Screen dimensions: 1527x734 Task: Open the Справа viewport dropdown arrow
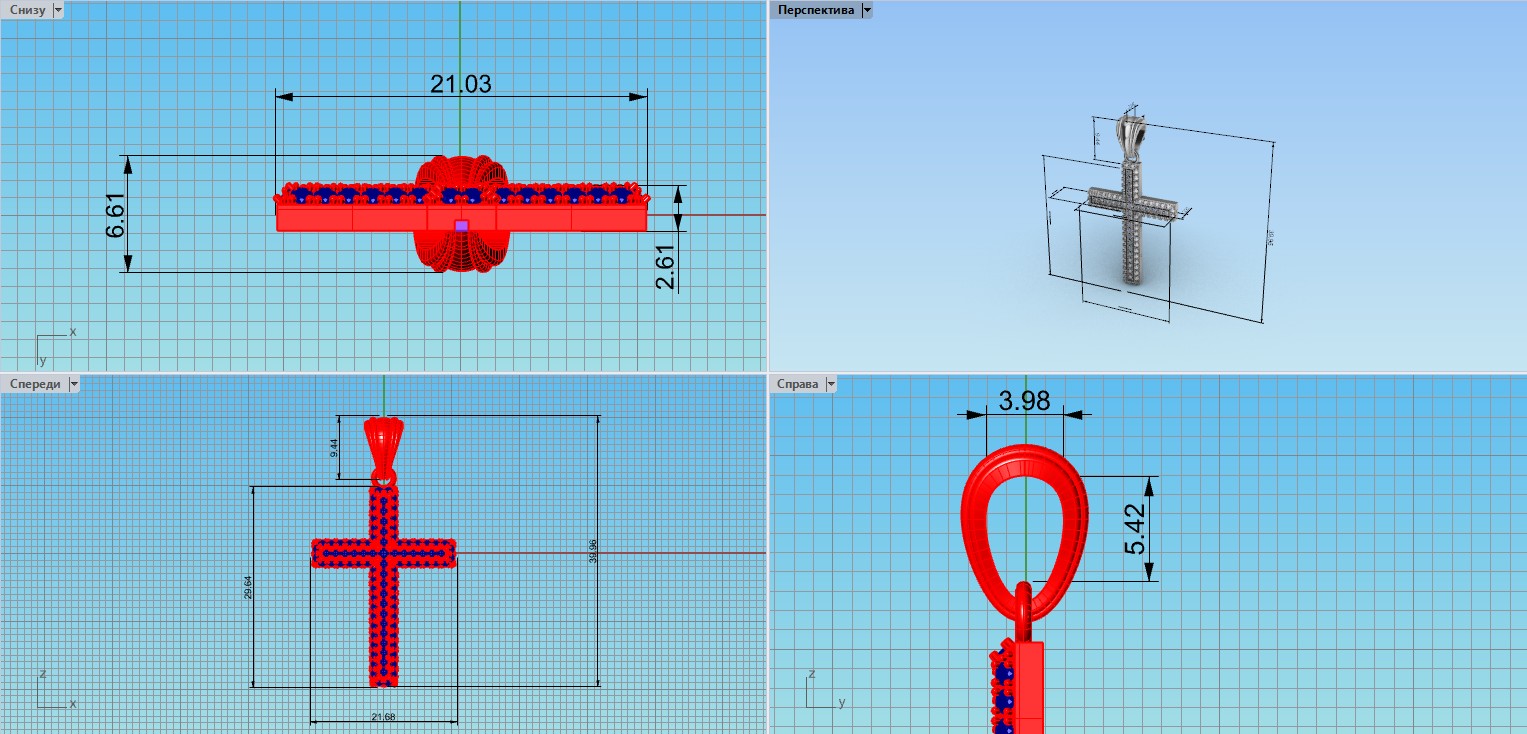click(x=830, y=384)
